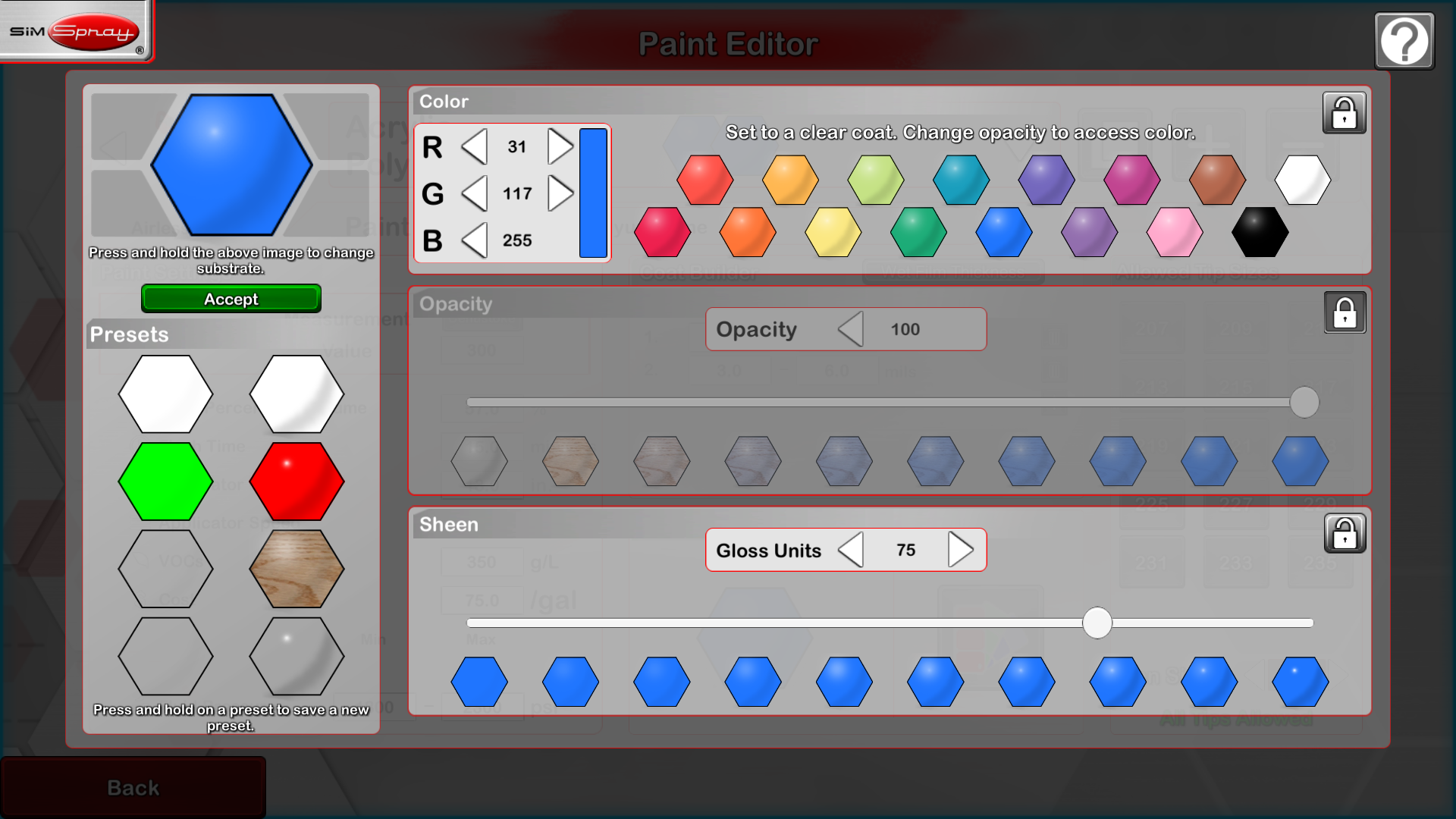
Task: Decrease the B value with left arrow
Action: (x=475, y=240)
